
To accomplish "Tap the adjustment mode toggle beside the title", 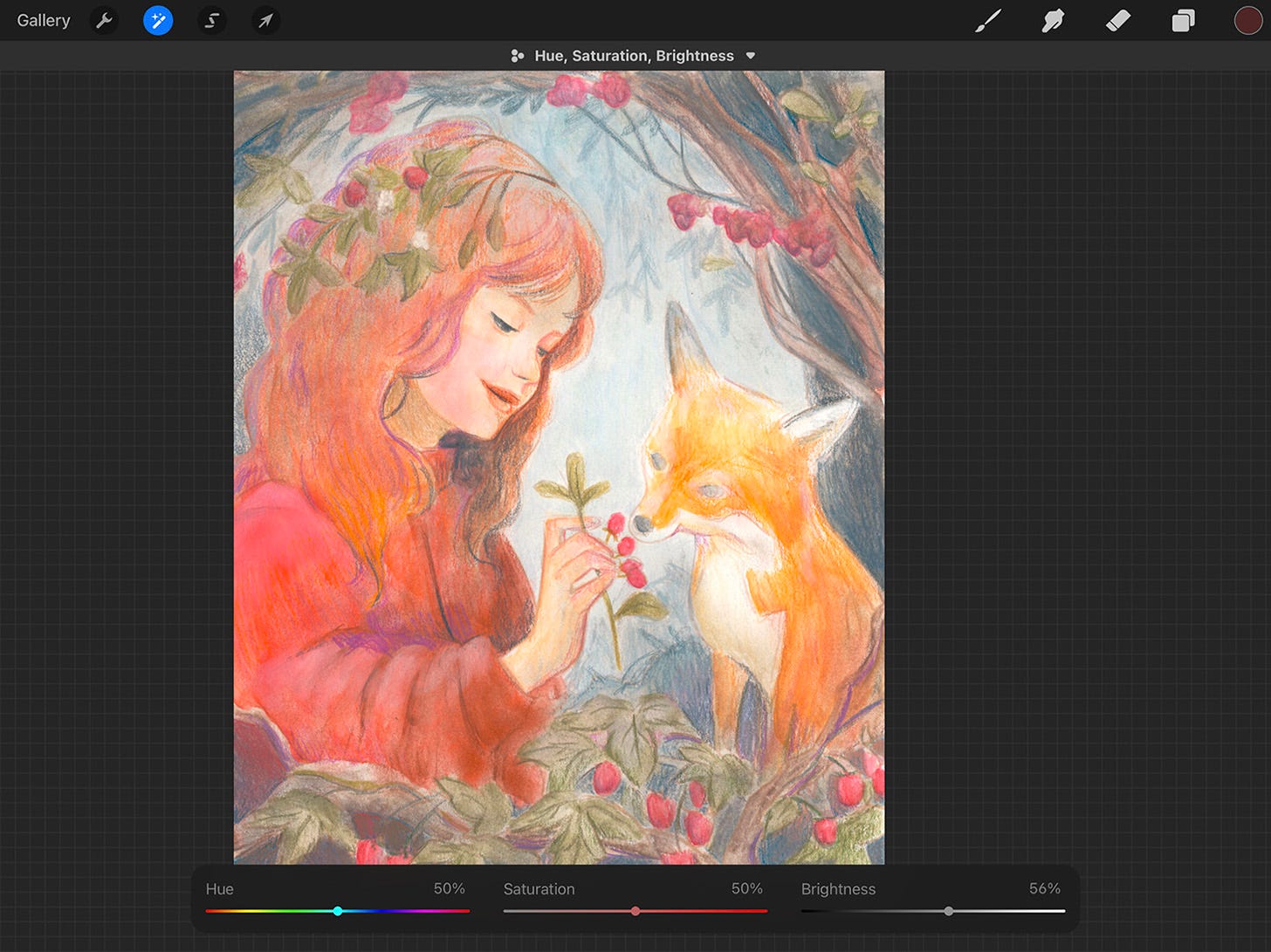I will (x=517, y=55).
